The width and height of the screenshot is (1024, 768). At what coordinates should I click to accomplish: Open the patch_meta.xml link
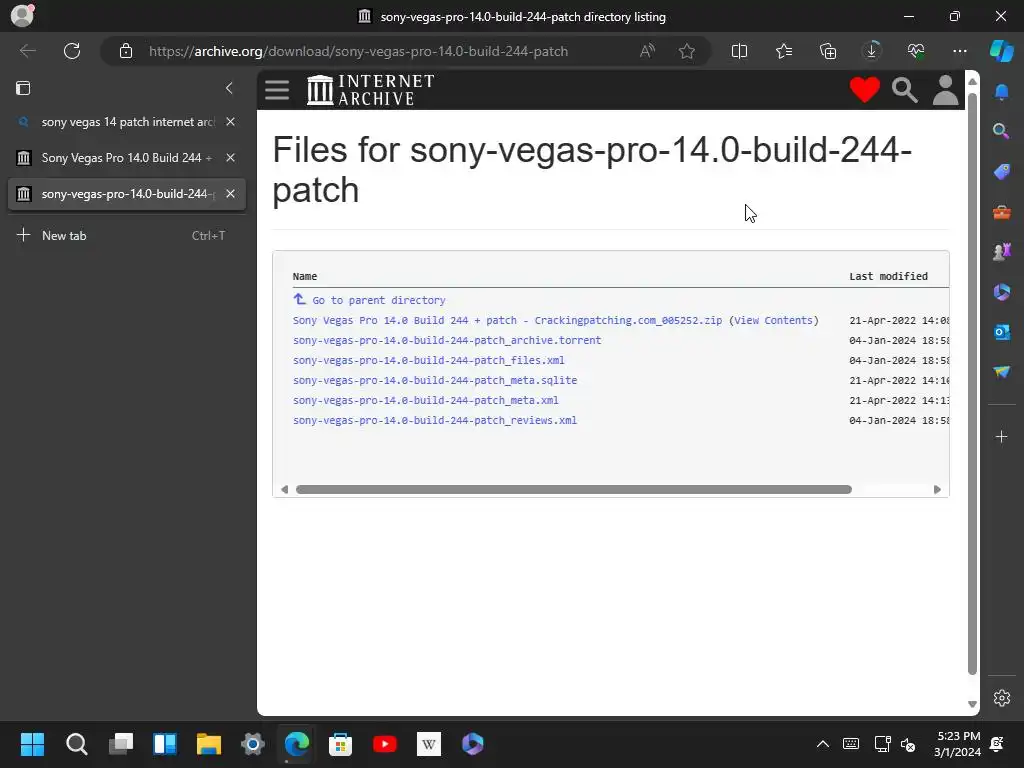point(426,400)
